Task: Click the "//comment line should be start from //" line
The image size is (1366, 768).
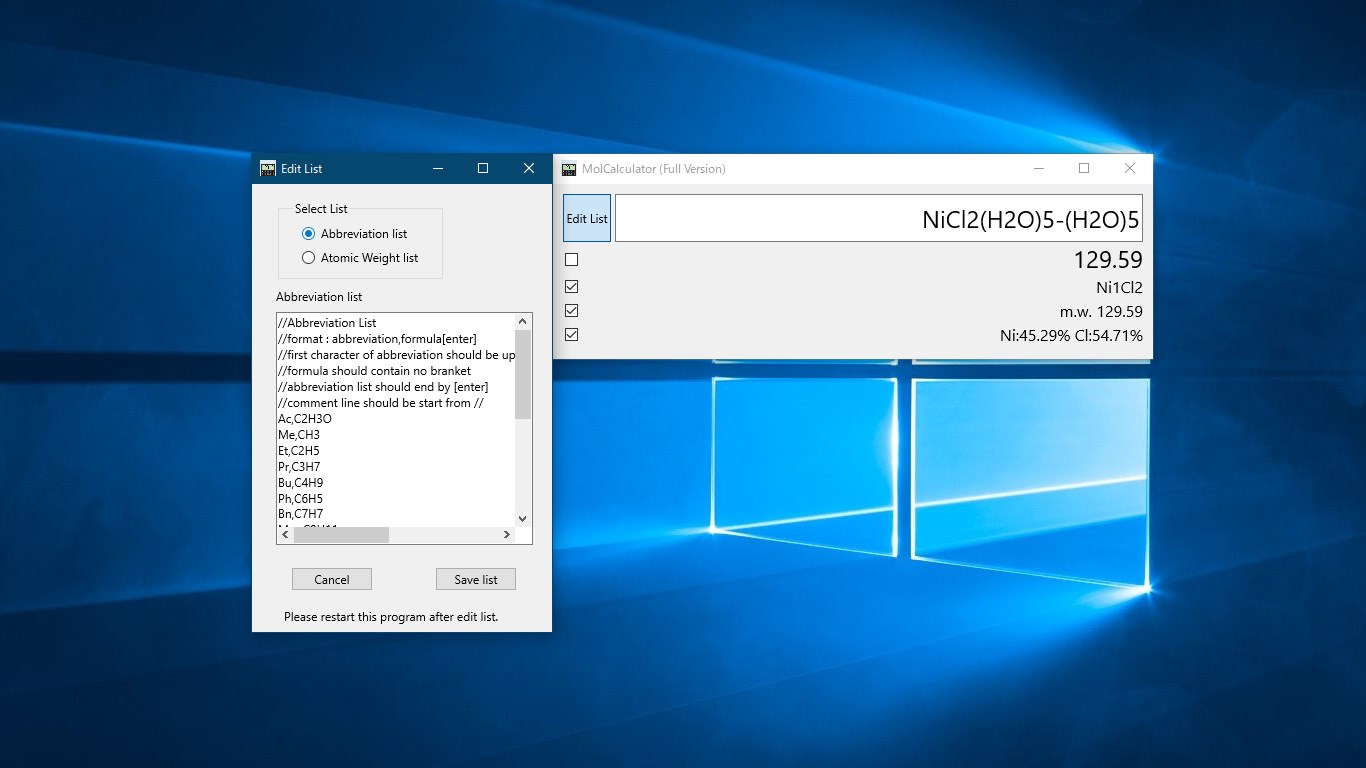Action: click(x=381, y=403)
